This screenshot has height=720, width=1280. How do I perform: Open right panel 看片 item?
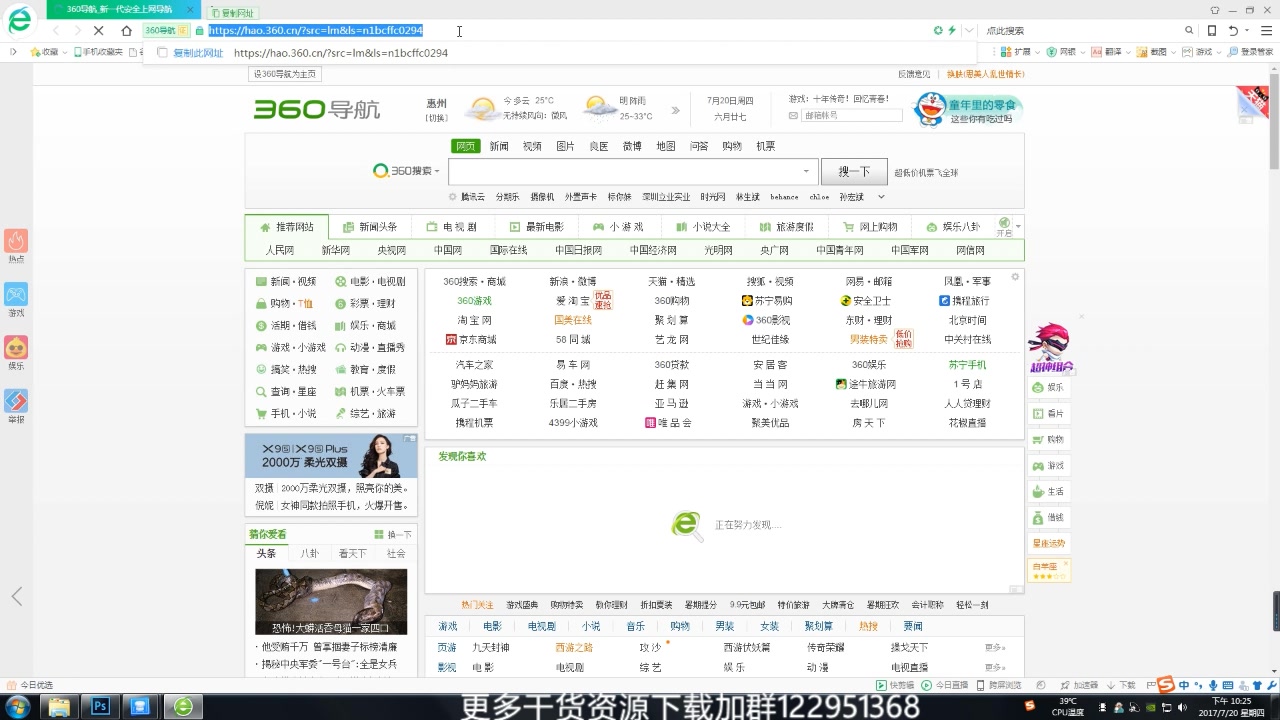[1049, 413]
